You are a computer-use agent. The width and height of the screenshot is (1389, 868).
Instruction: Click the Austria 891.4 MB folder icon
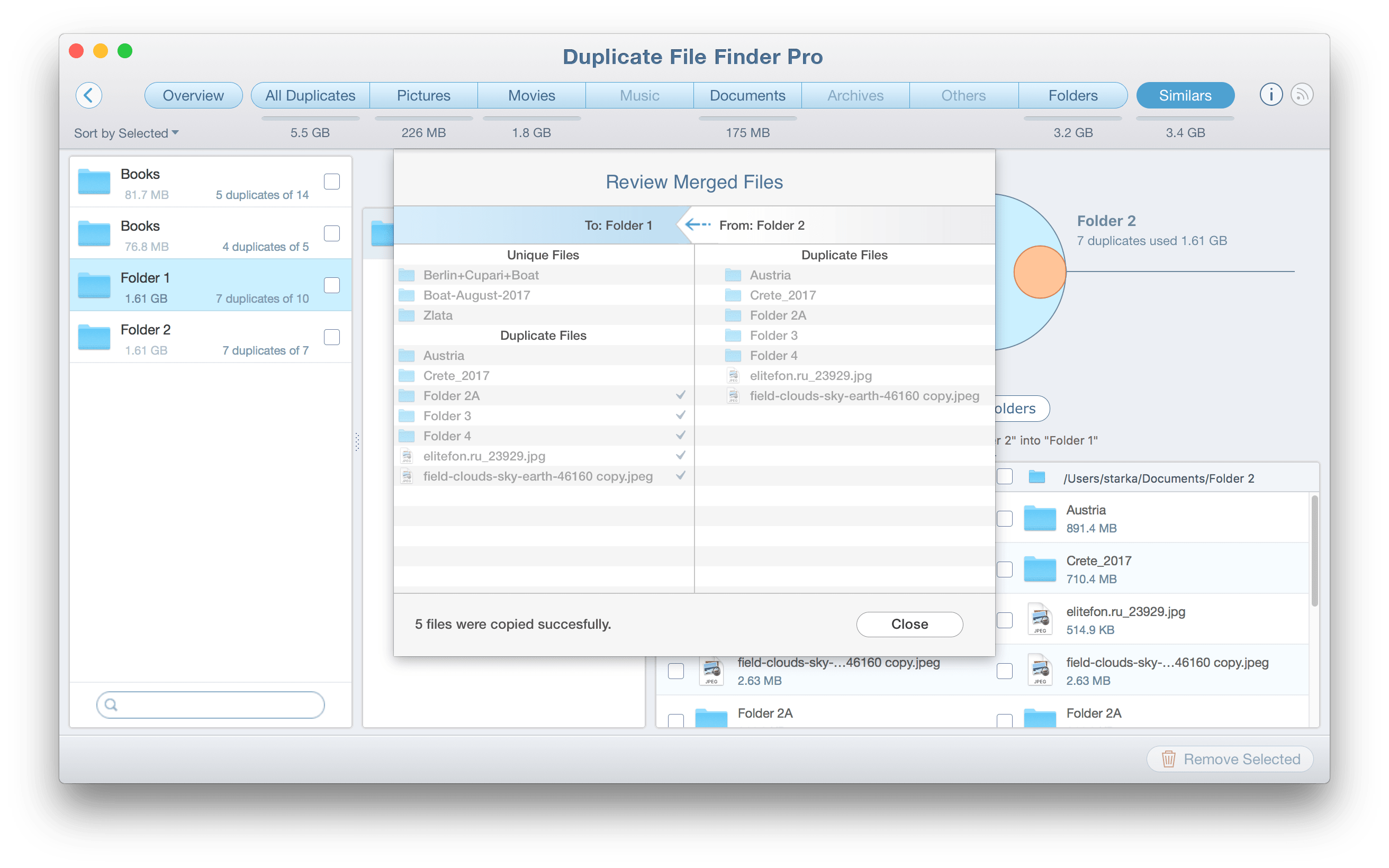(1040, 518)
